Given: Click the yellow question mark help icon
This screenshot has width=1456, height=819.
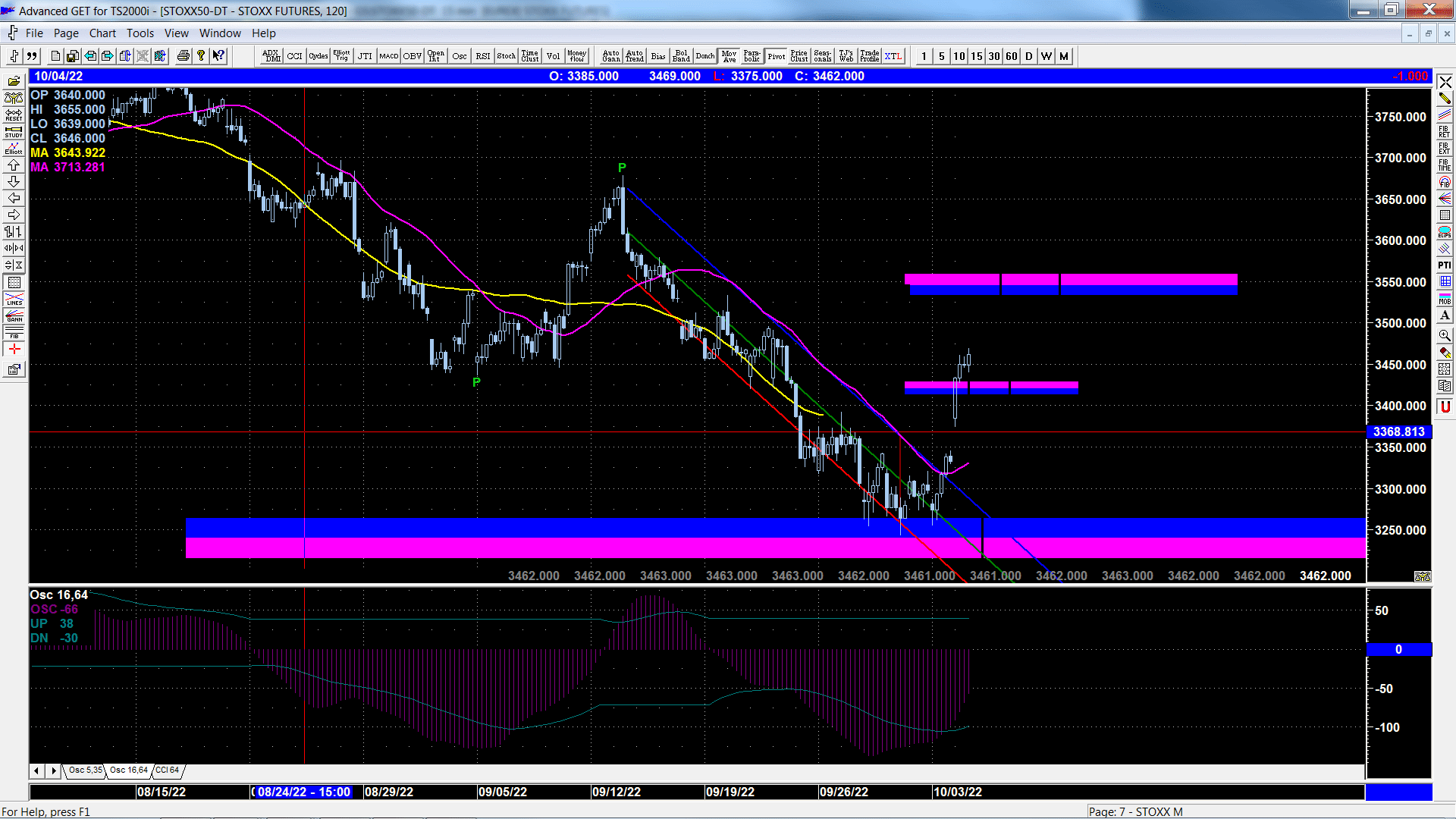Looking at the screenshot, I should (x=201, y=56).
